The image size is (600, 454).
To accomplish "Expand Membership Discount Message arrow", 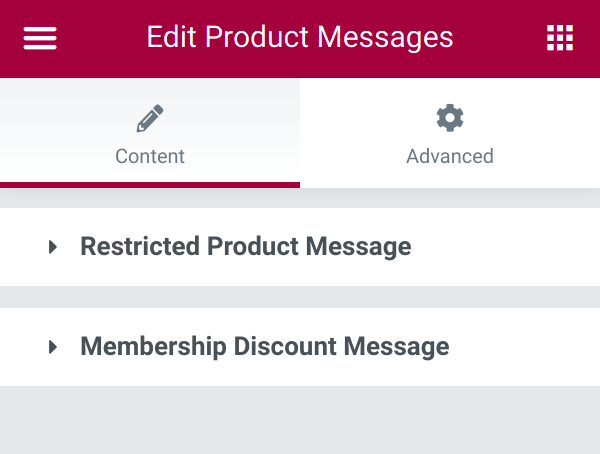I will coord(53,347).
